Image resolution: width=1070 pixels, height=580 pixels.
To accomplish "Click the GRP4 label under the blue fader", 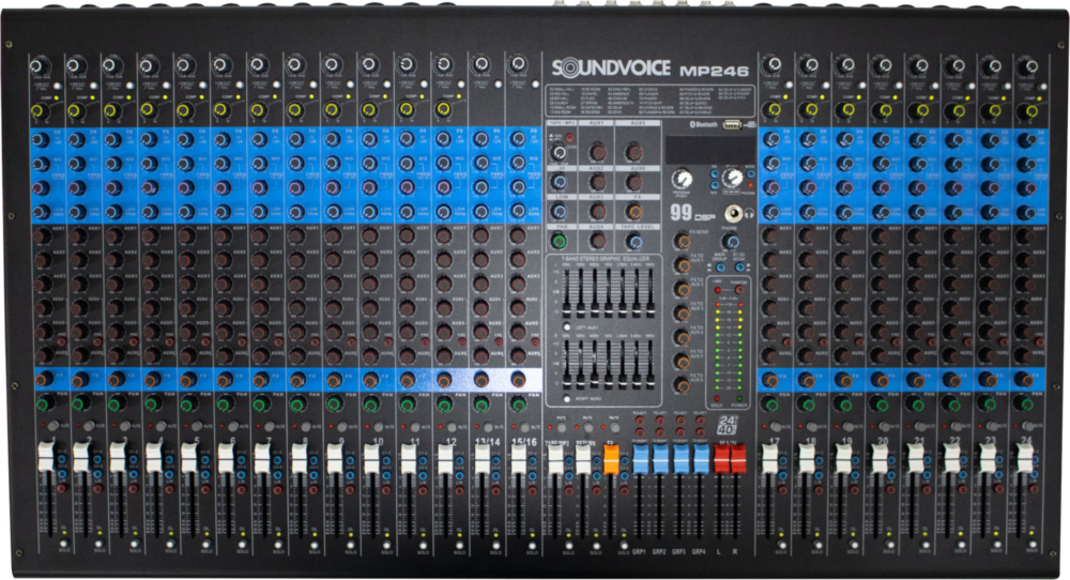I will 699,551.
